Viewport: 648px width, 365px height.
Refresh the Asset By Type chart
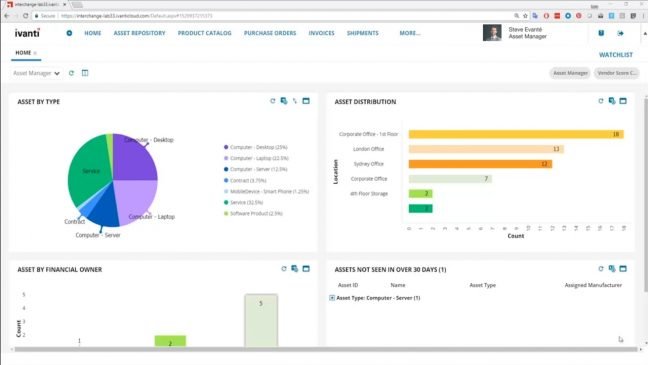(272, 101)
